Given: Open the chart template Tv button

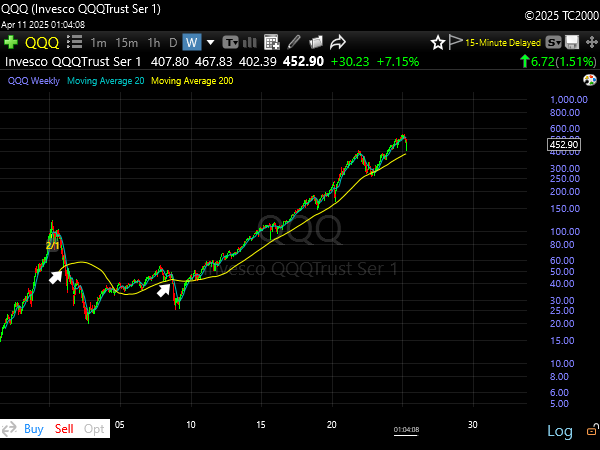Looking at the screenshot, I should click(x=230, y=42).
